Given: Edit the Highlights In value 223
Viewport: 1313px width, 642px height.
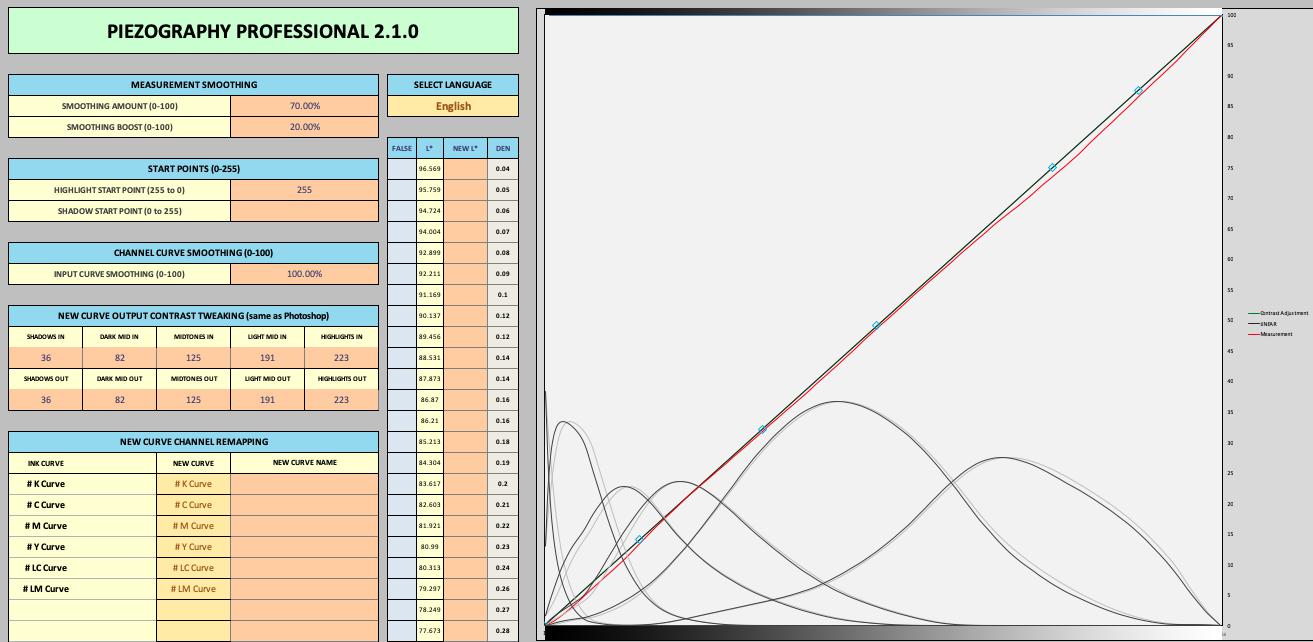Looking at the screenshot, I should [342, 358].
